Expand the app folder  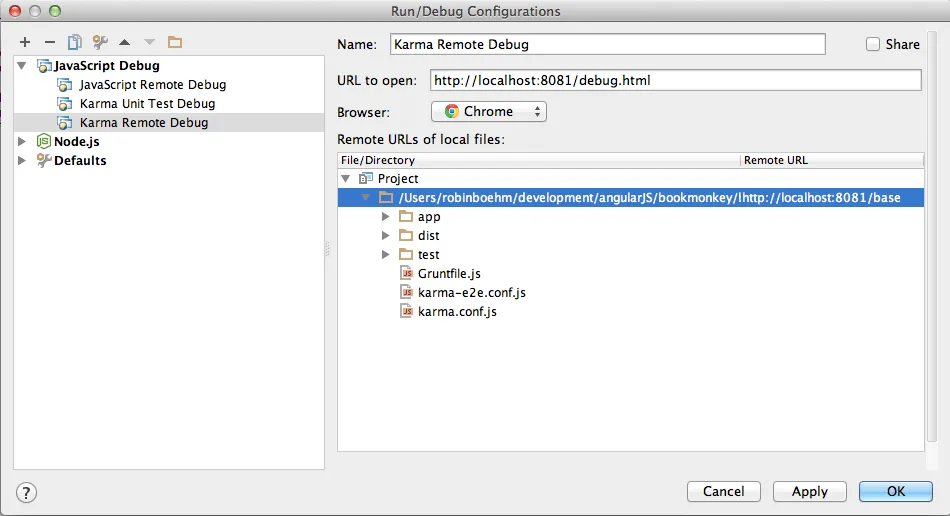[x=385, y=216]
